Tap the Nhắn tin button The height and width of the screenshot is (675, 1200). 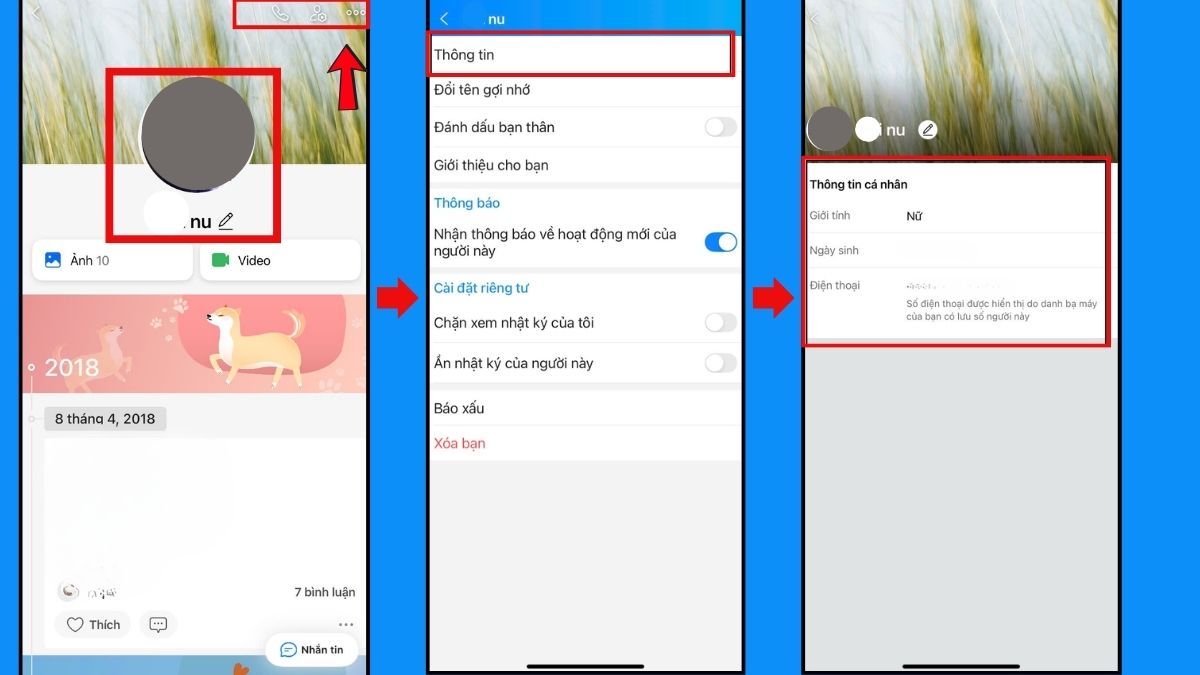(311, 649)
